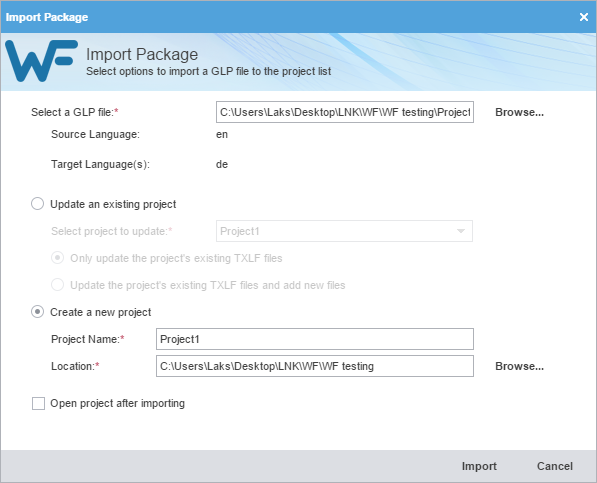Cancel the package import

click(555, 466)
